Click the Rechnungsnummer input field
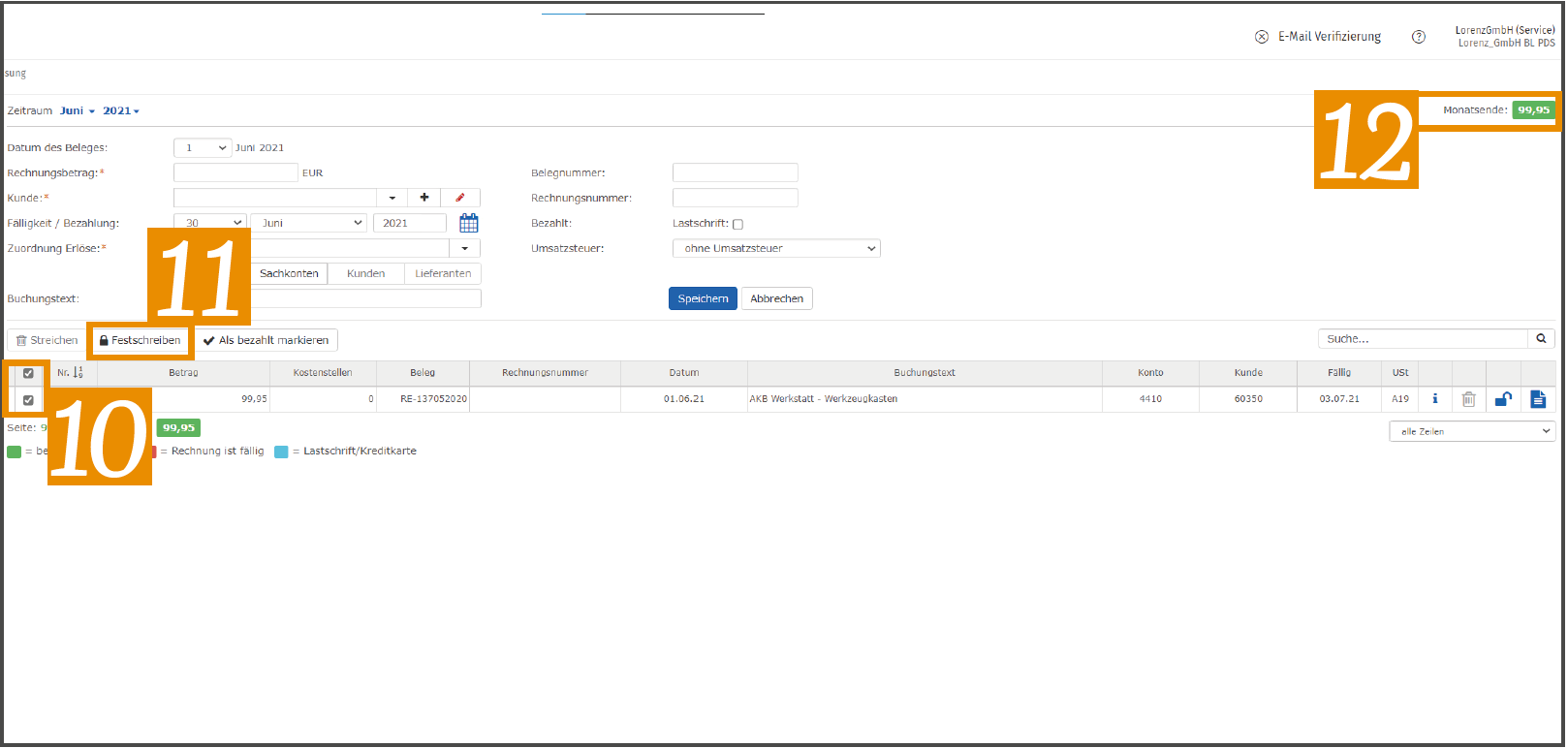 [x=736, y=198]
